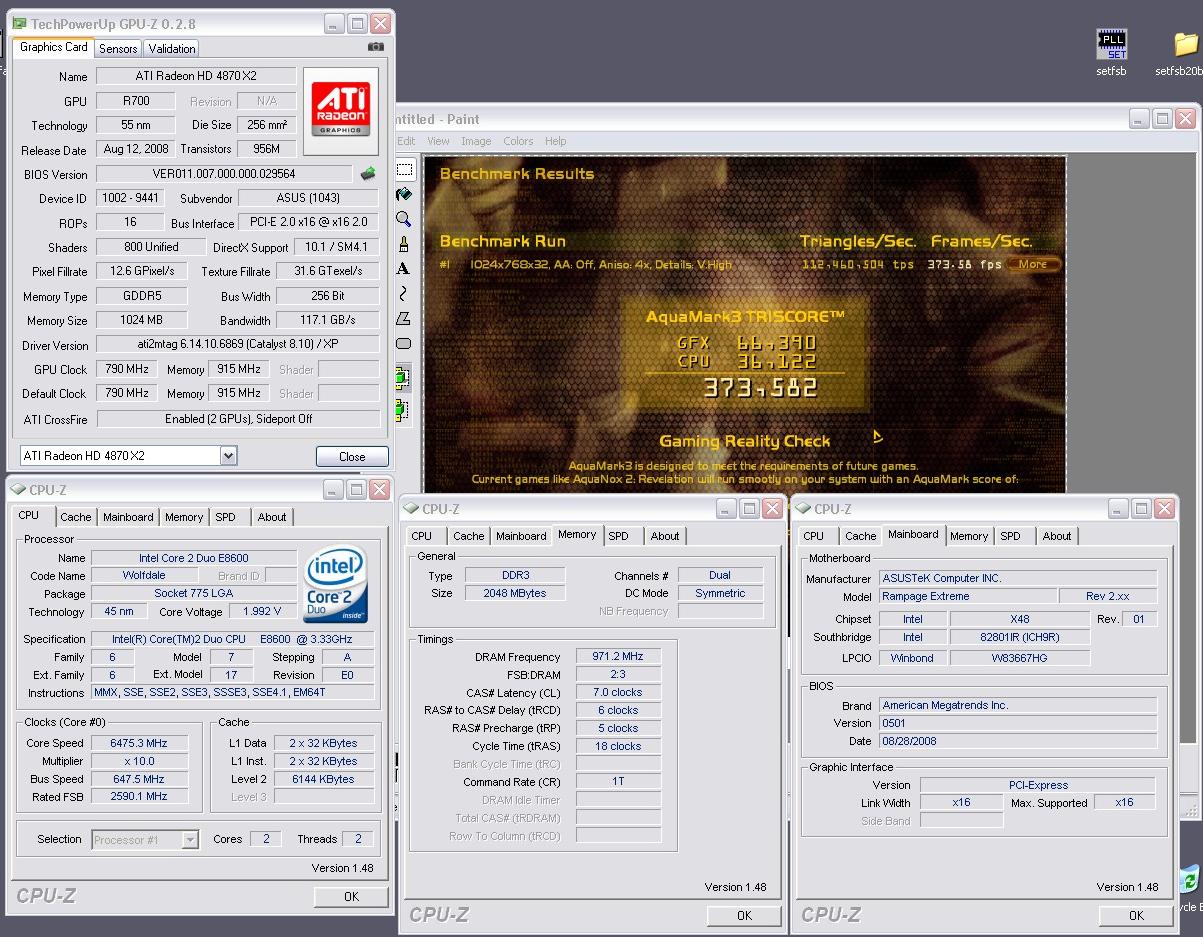Open the Processor #1 selection dropdown
This screenshot has width=1203, height=937.
[190, 840]
